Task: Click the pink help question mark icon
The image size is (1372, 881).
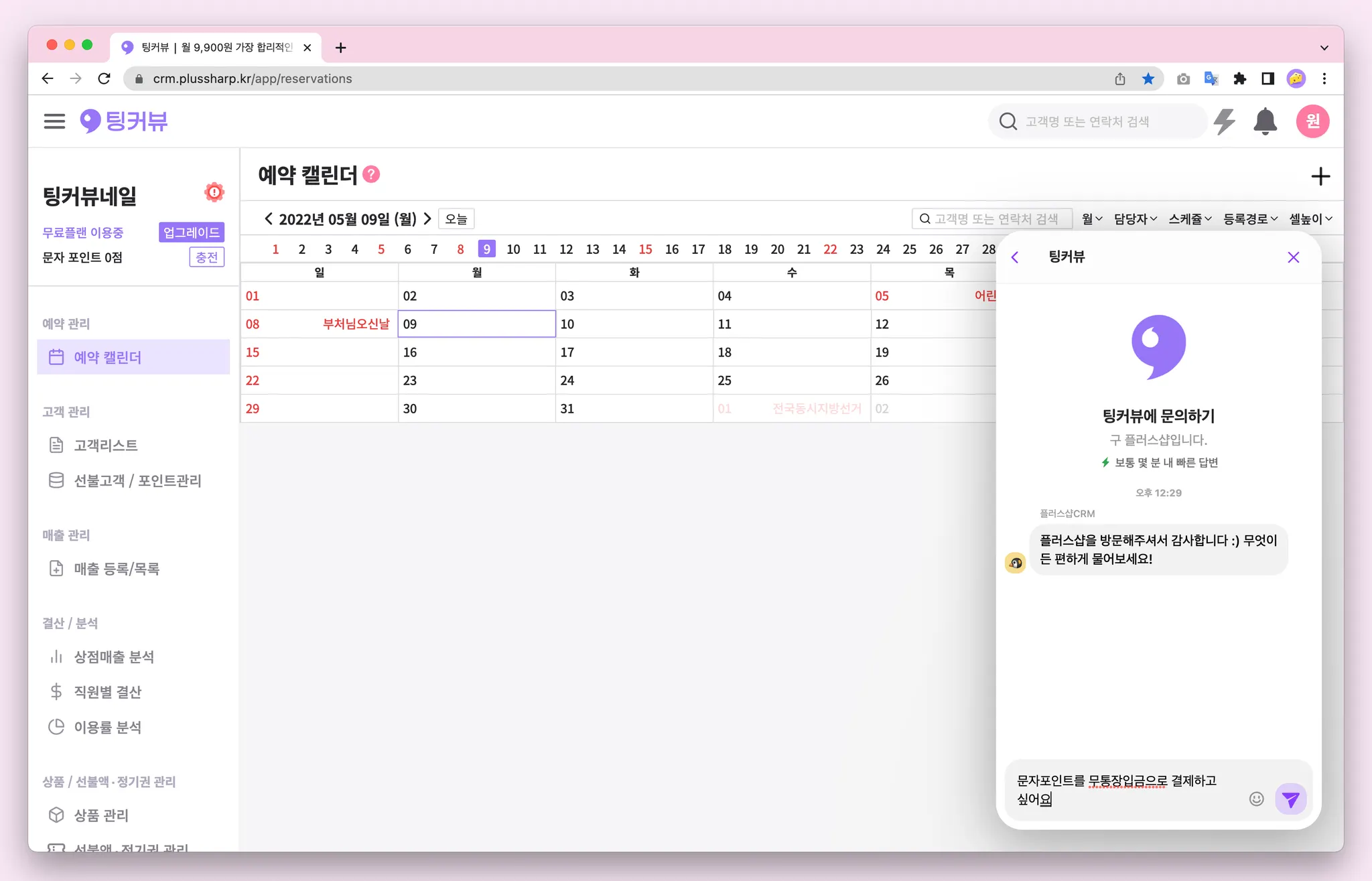Action: [x=371, y=175]
